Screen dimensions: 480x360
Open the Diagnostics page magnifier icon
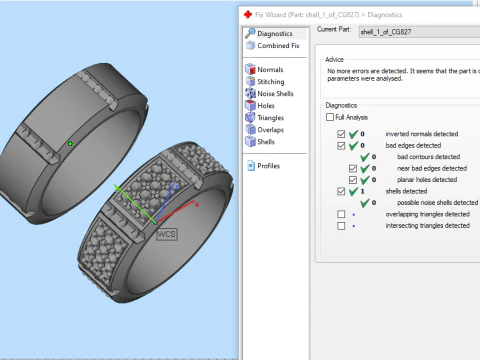pyautogui.click(x=250, y=33)
